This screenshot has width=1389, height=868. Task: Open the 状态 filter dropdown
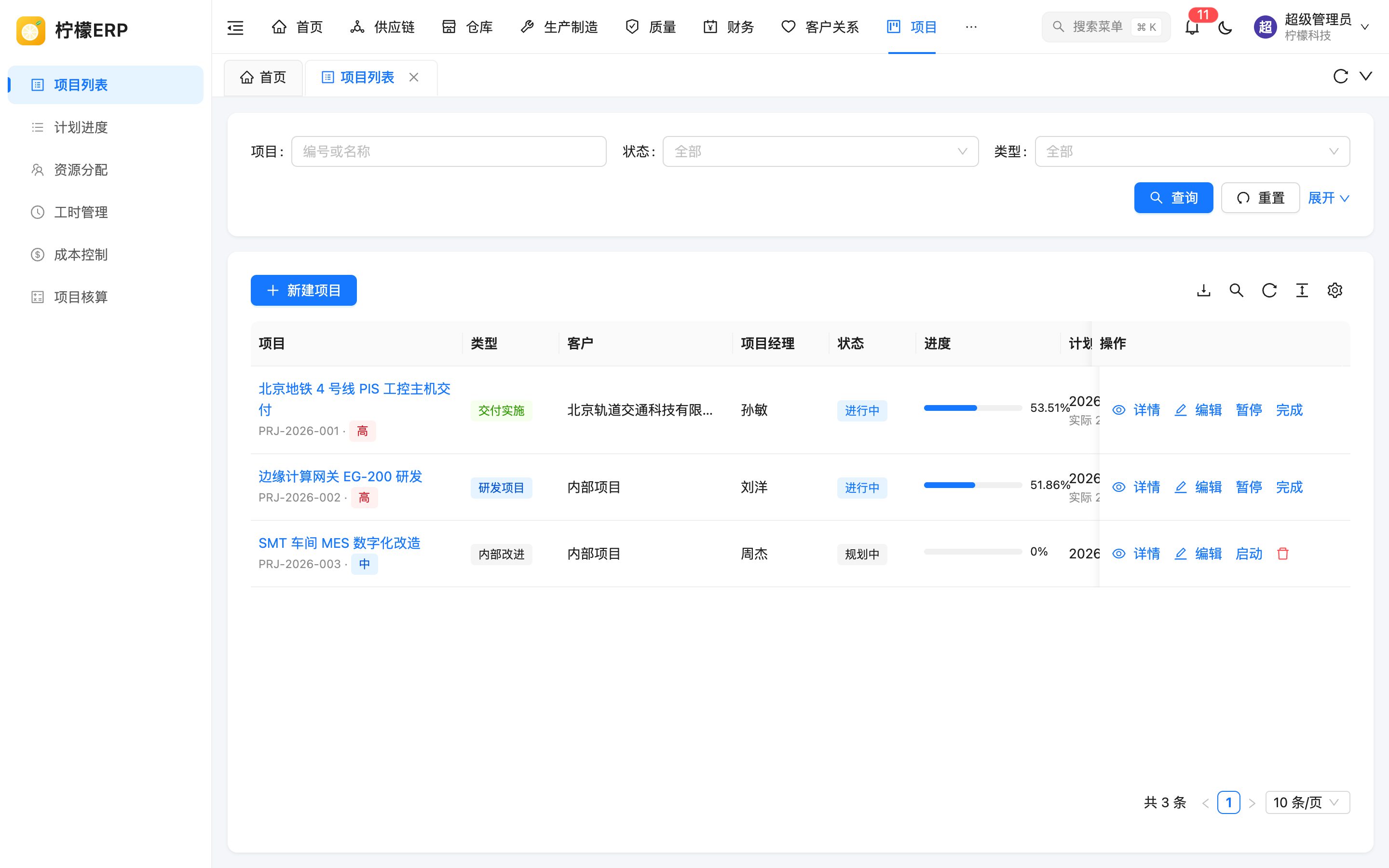[x=820, y=151]
